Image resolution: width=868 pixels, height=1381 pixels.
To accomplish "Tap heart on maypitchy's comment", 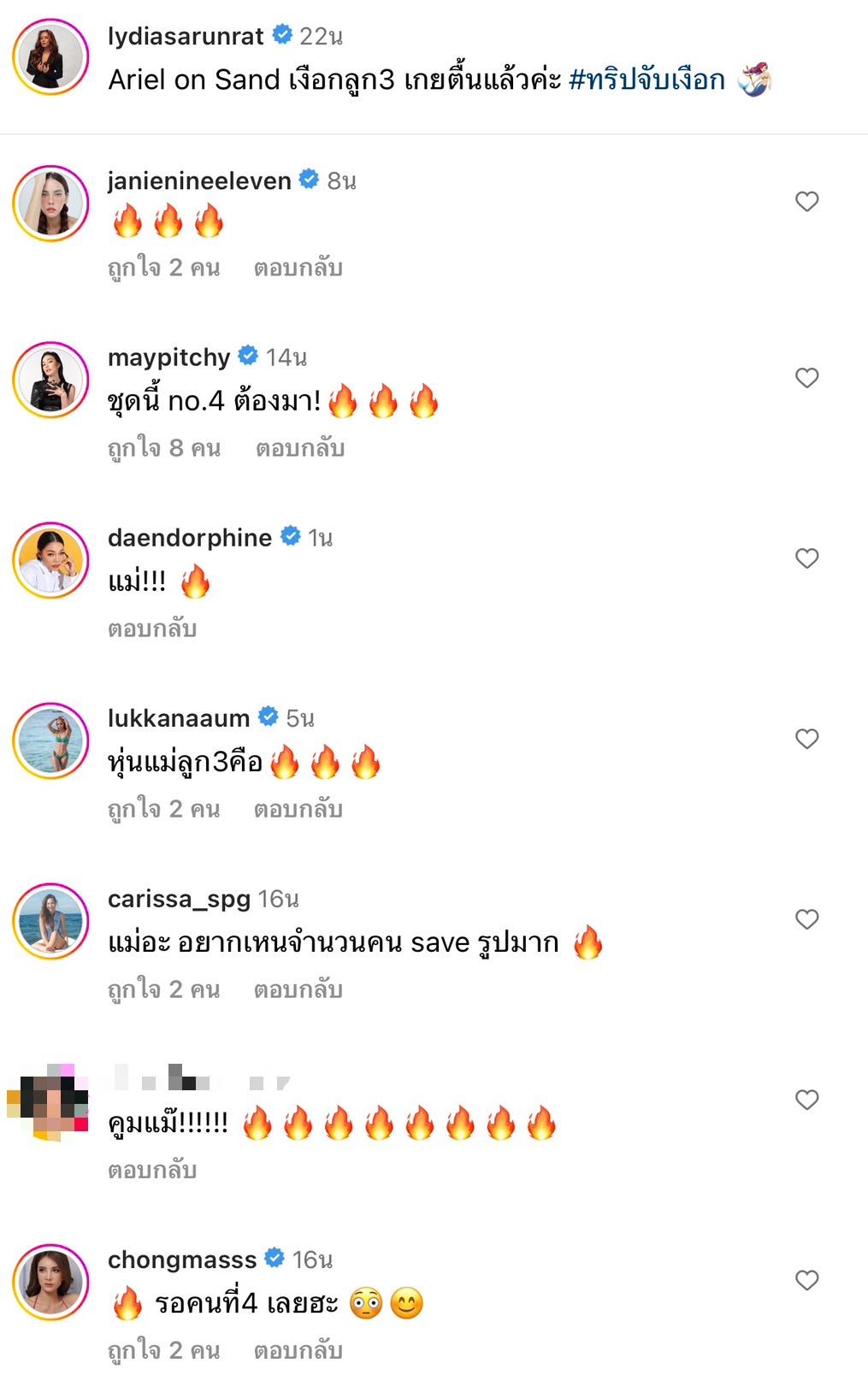I will click(x=806, y=378).
